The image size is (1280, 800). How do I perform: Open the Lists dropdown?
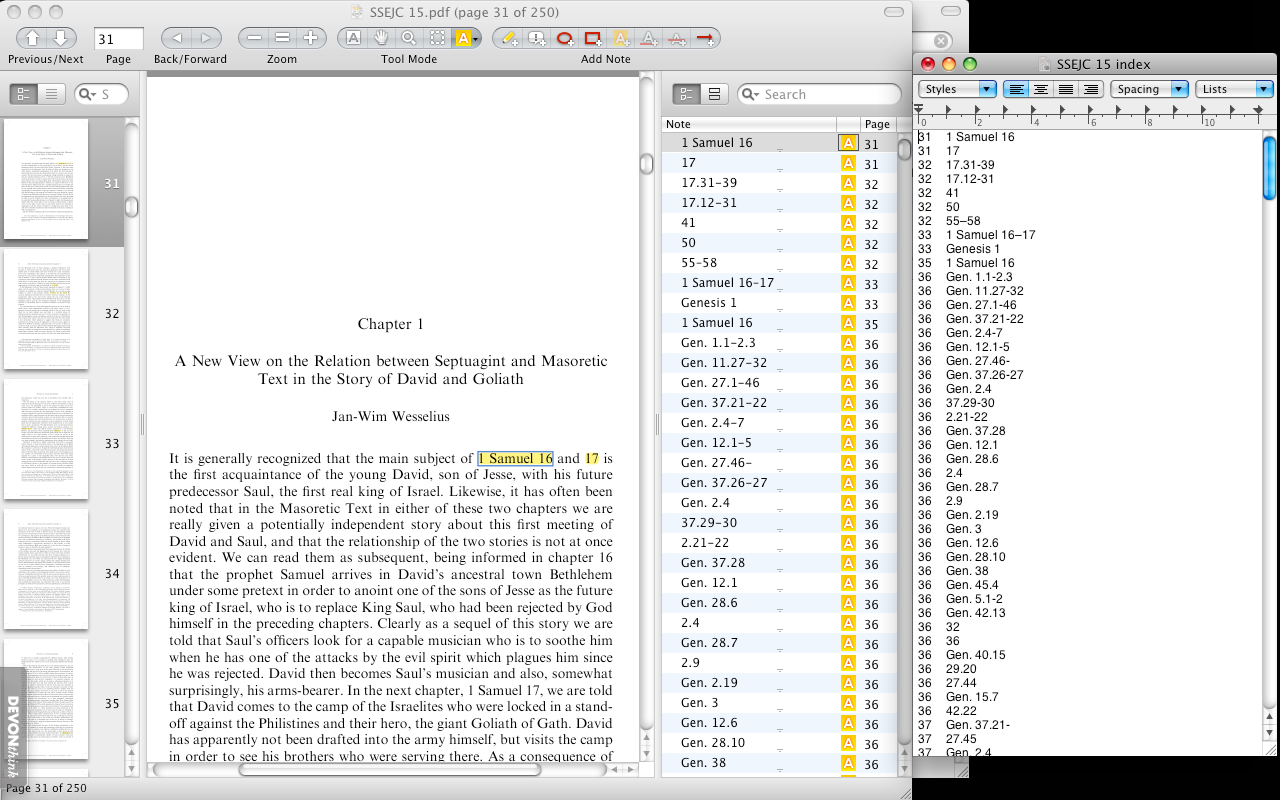click(x=1235, y=88)
